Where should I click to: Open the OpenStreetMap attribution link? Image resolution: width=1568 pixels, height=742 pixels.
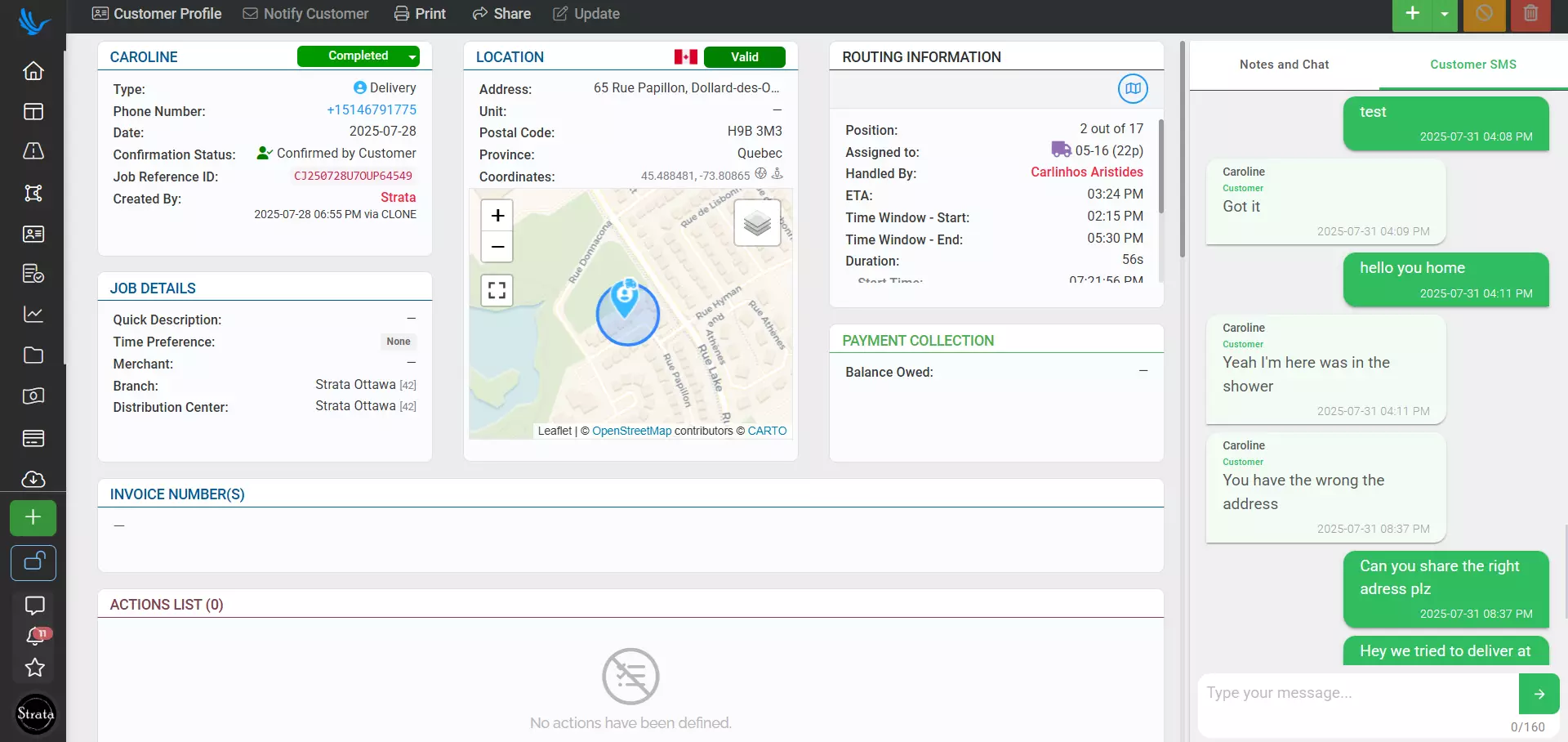[x=632, y=431]
